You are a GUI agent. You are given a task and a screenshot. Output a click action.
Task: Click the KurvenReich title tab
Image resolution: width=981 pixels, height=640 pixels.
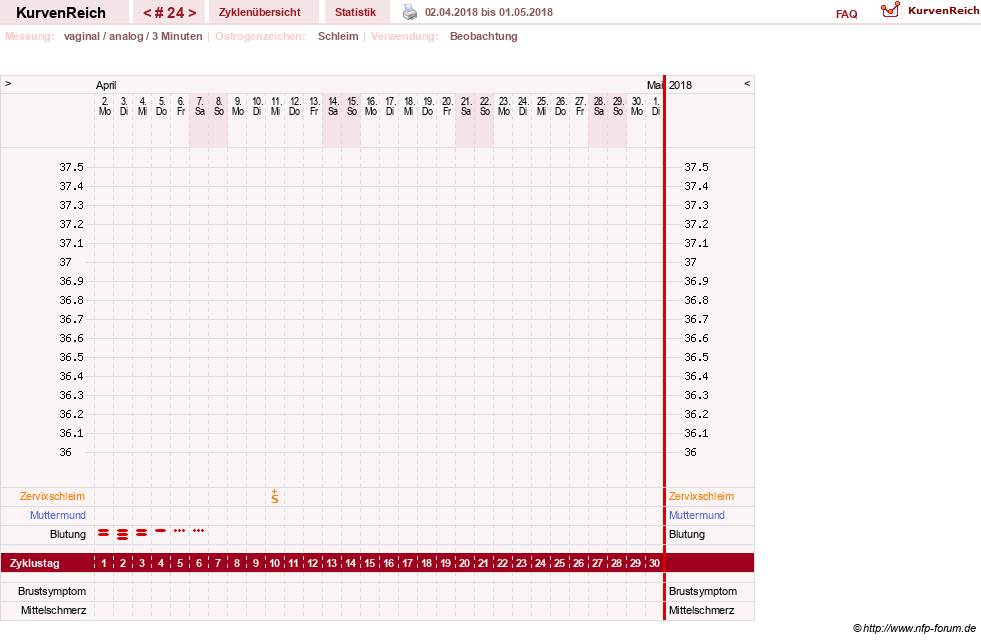61,12
